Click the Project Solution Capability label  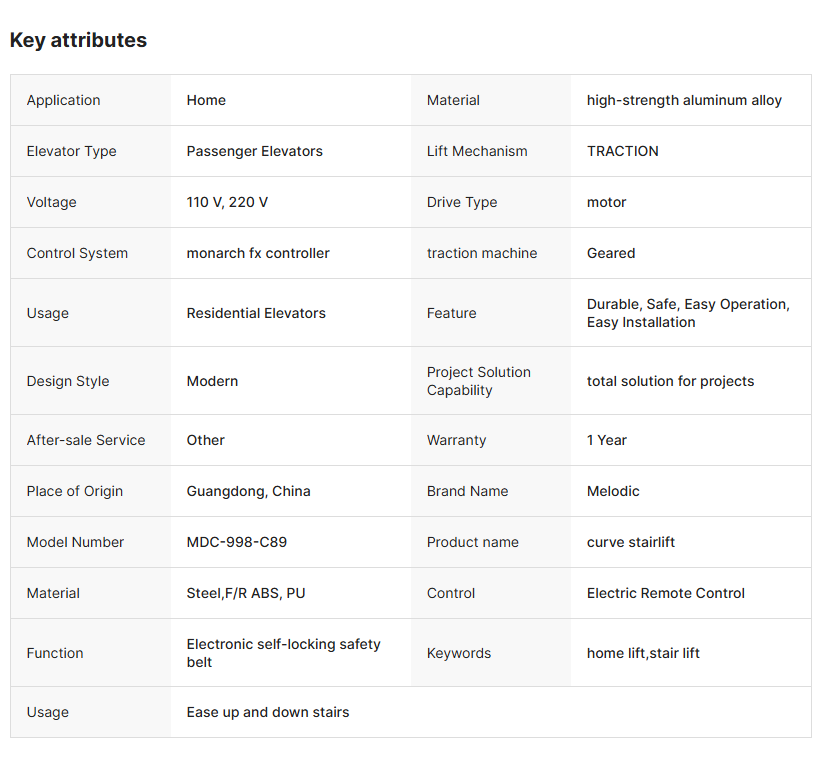coord(478,381)
